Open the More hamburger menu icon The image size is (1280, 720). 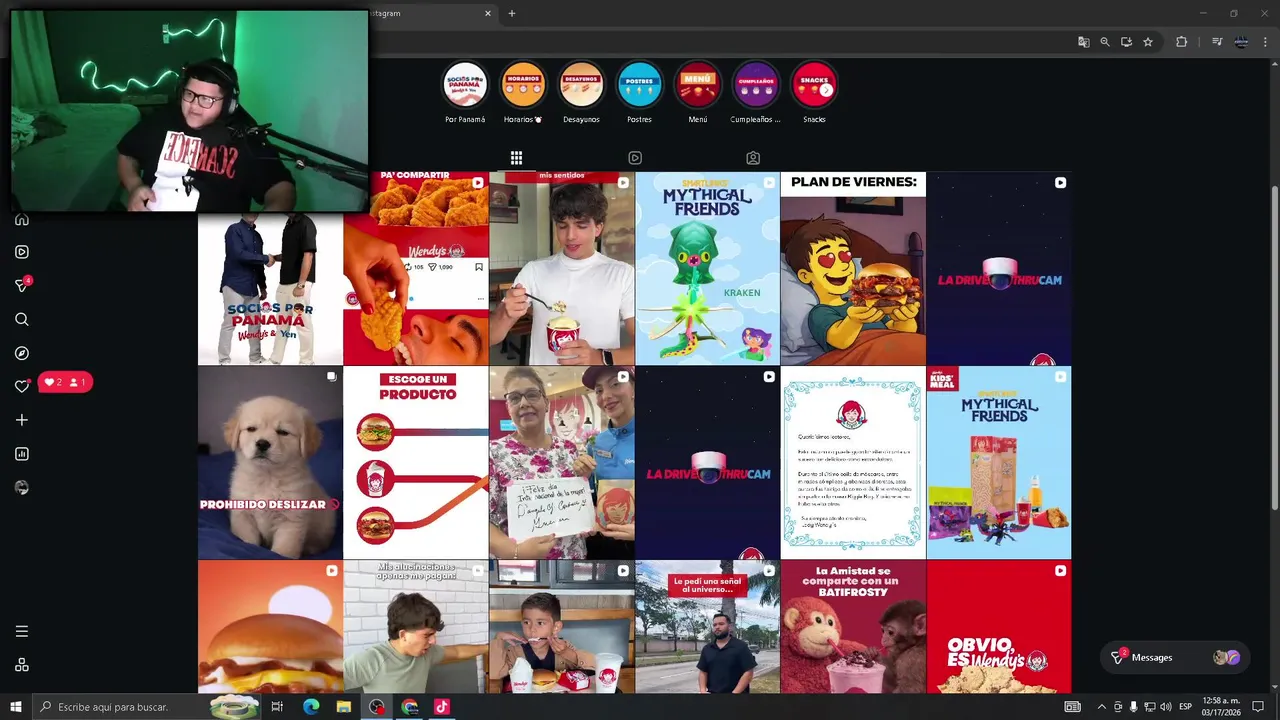(22, 631)
